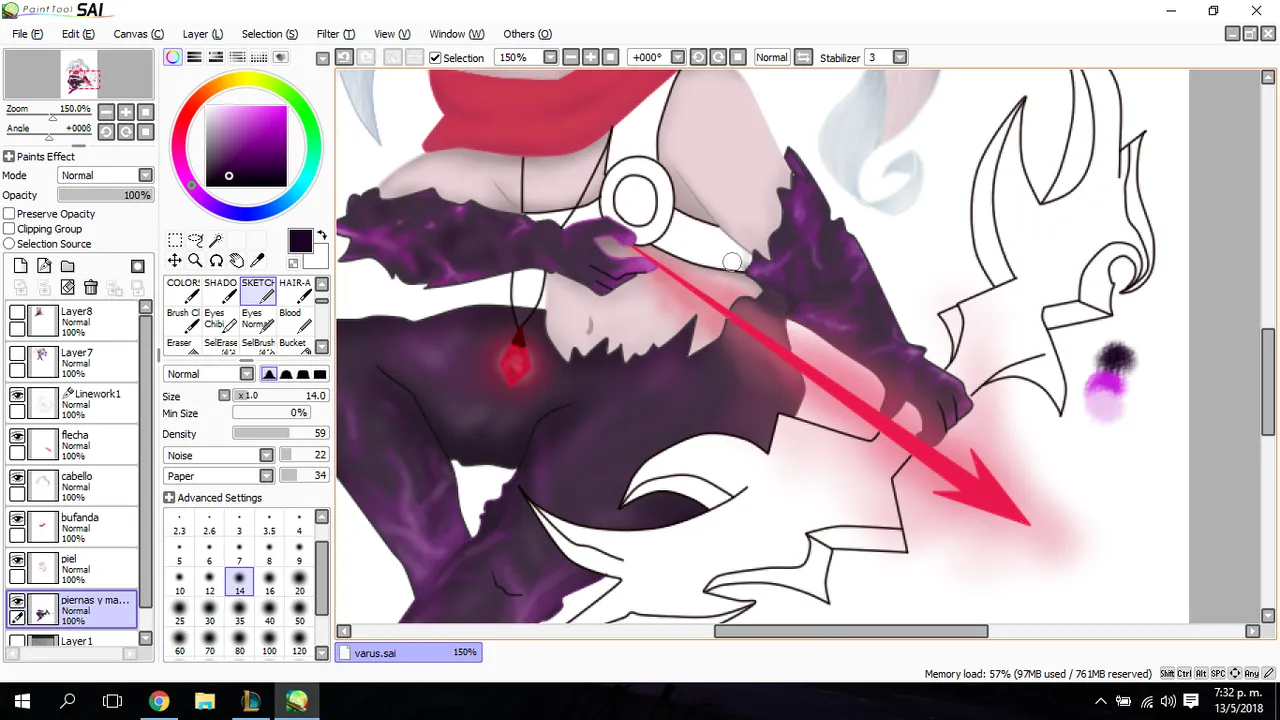The width and height of the screenshot is (1280, 720).
Task: Open the Noise brush shape dropdown
Action: pyautogui.click(x=219, y=455)
